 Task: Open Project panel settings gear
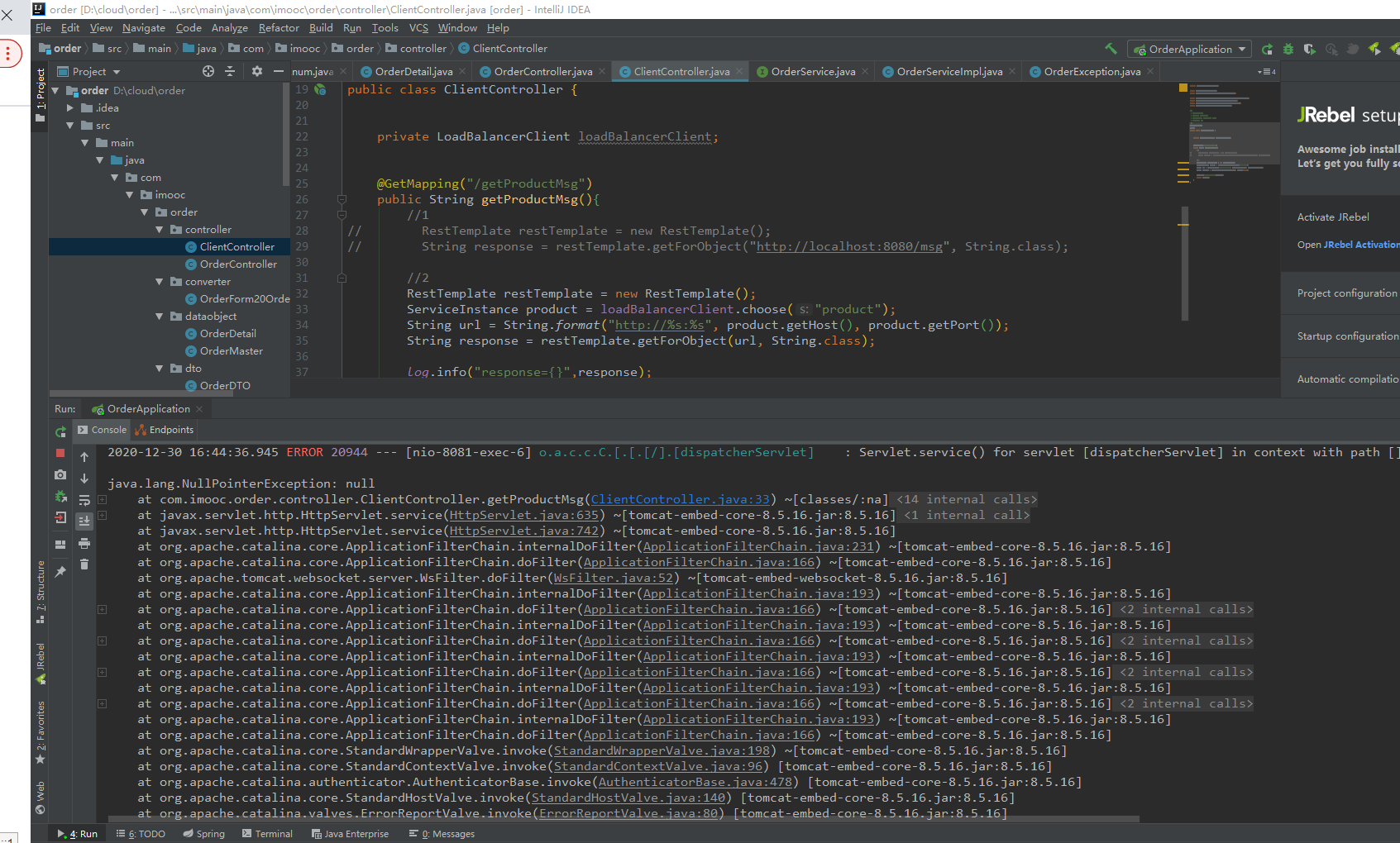point(257,71)
